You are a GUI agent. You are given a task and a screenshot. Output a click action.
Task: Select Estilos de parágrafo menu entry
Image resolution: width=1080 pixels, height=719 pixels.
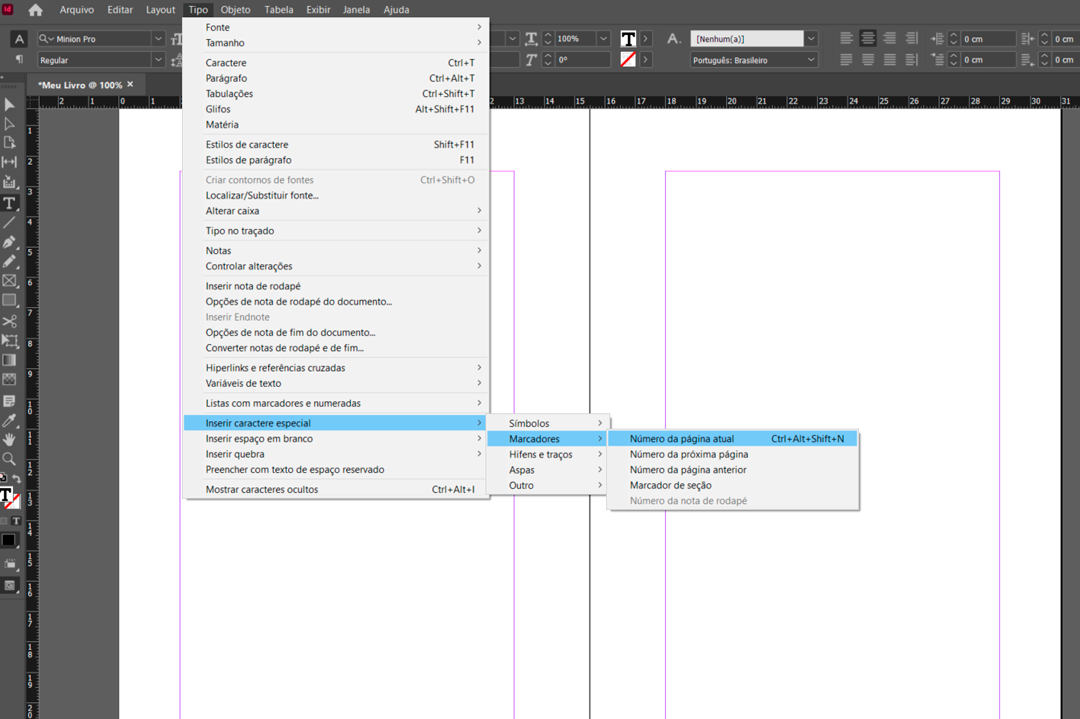(x=247, y=160)
